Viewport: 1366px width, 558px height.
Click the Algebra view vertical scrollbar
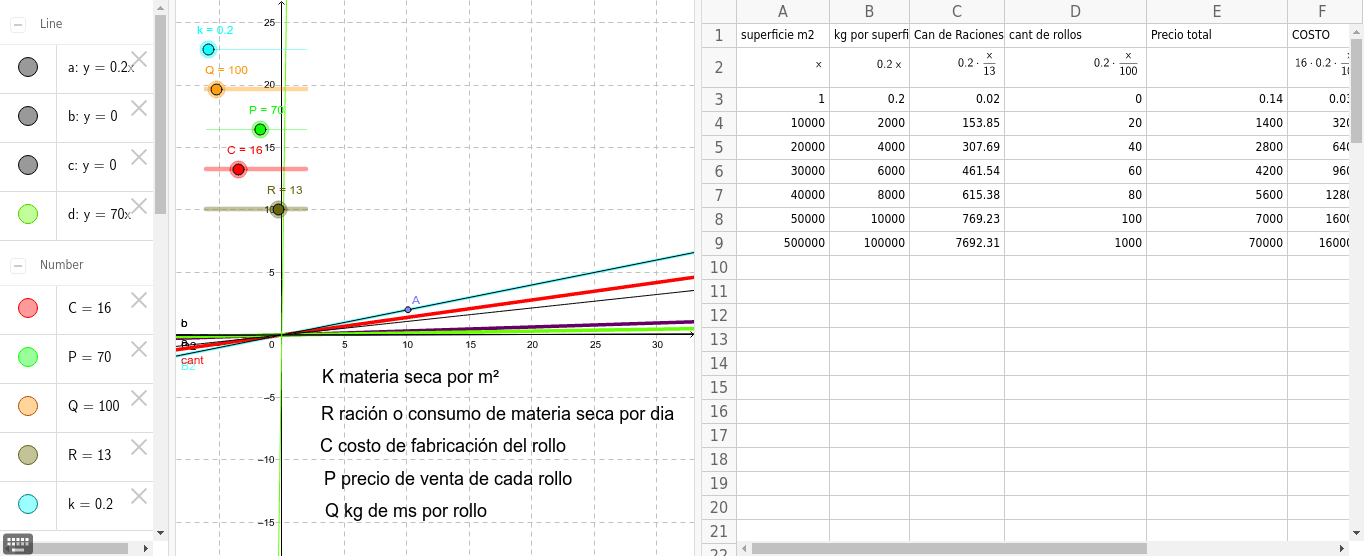point(160,115)
